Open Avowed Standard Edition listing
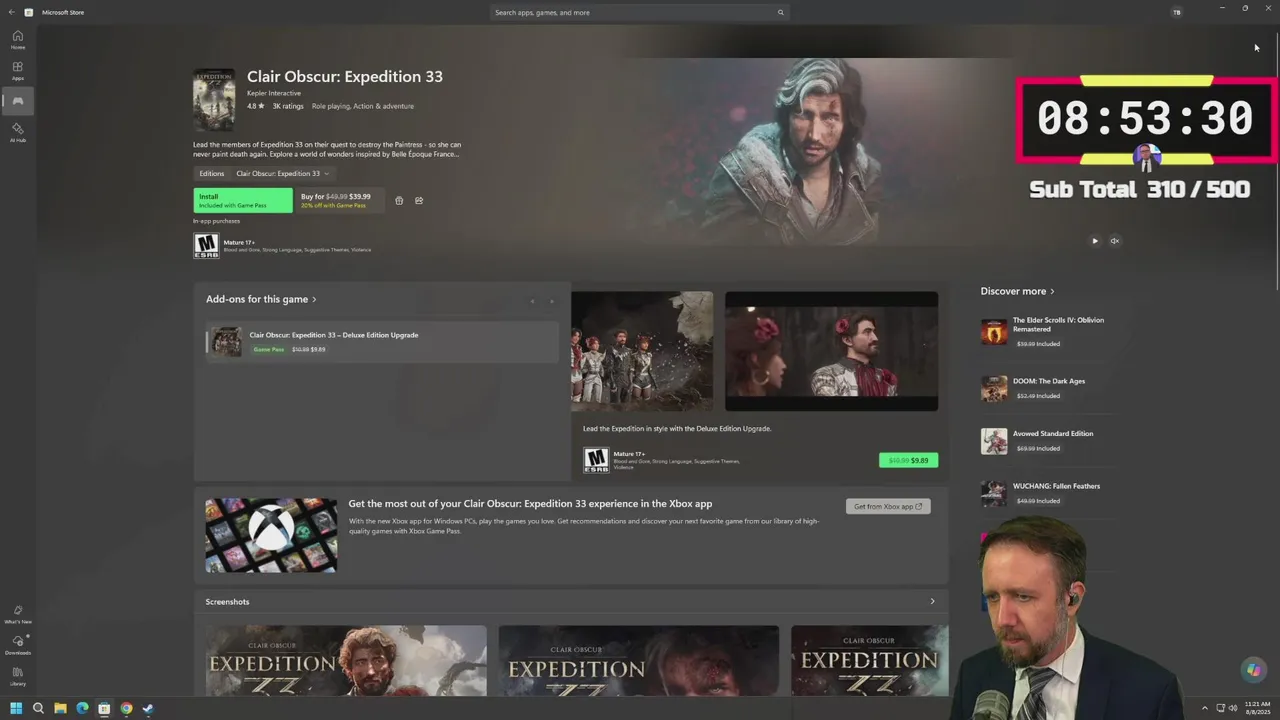Viewport: 1280px width, 720px height. pyautogui.click(x=1048, y=441)
